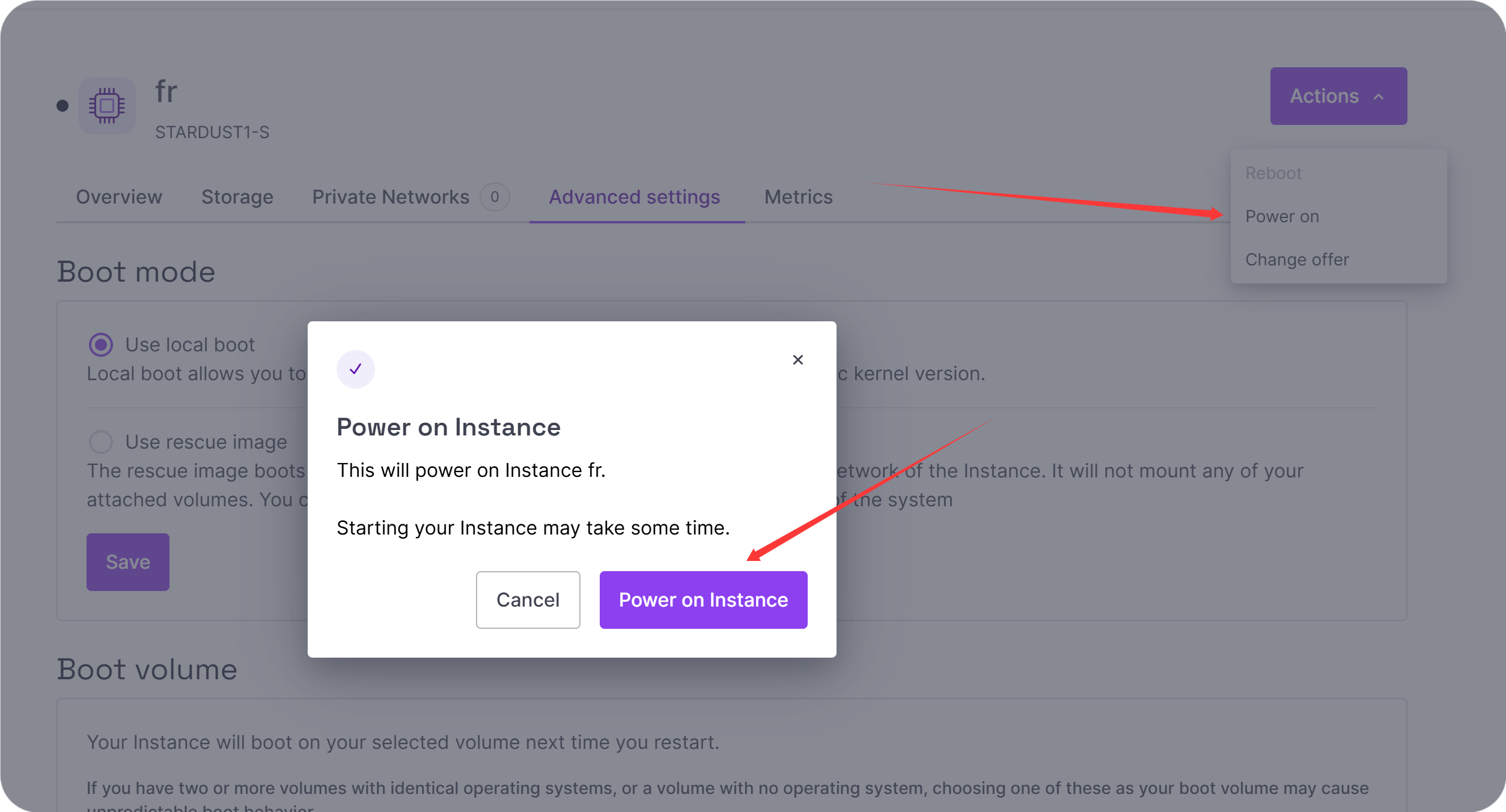Click the Save button under Boot mode

[128, 562]
